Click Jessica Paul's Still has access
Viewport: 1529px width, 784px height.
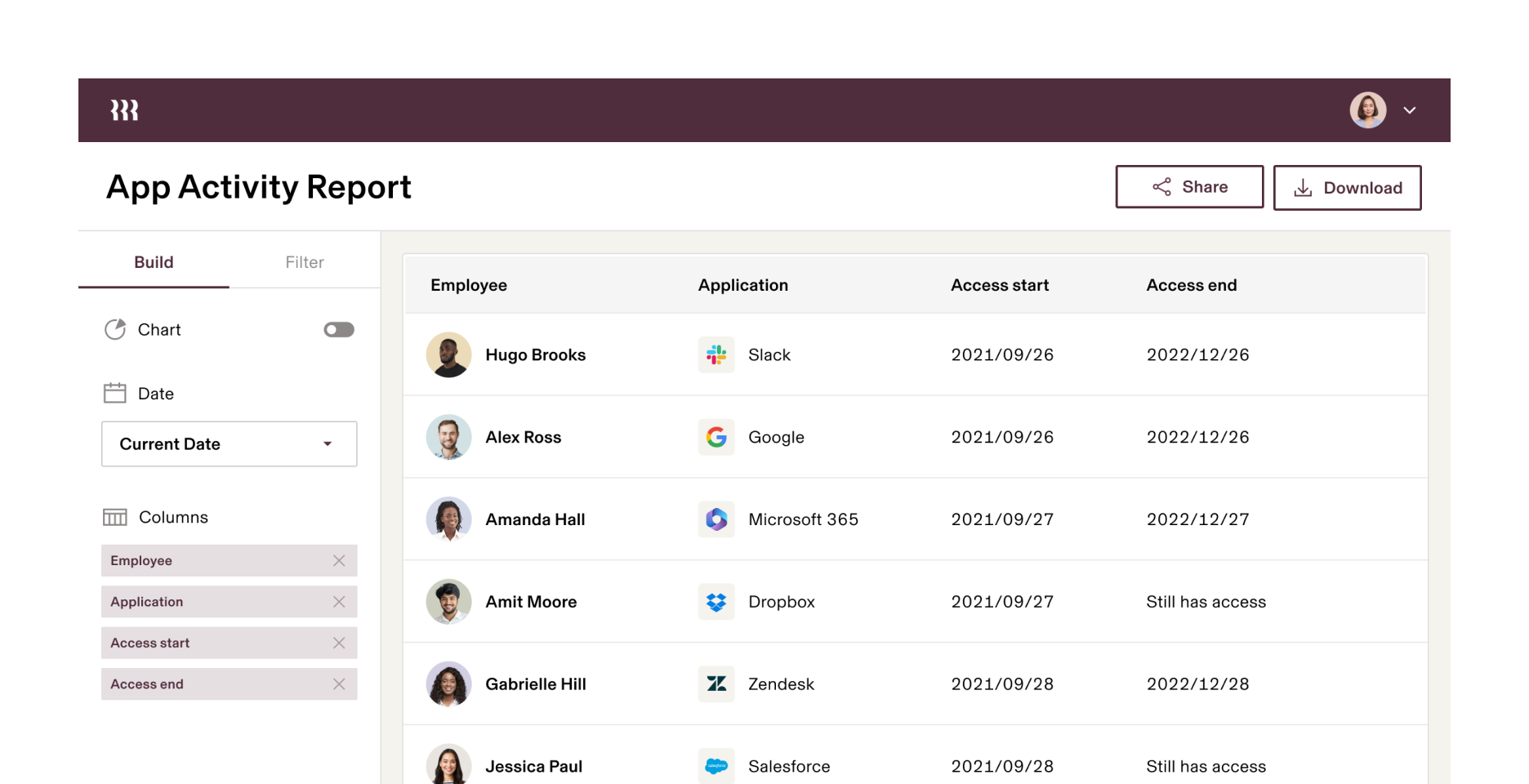click(x=1206, y=767)
